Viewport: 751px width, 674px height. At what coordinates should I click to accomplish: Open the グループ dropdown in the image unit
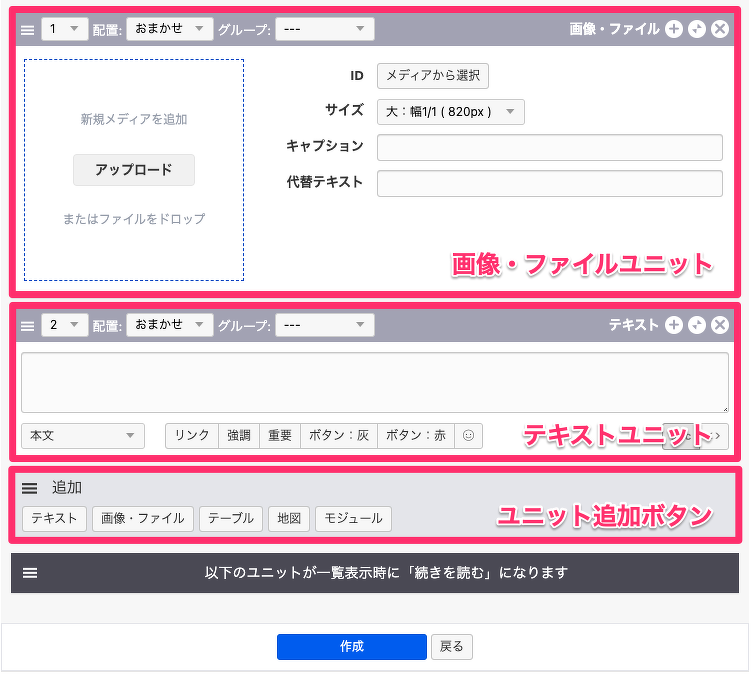tap(324, 29)
